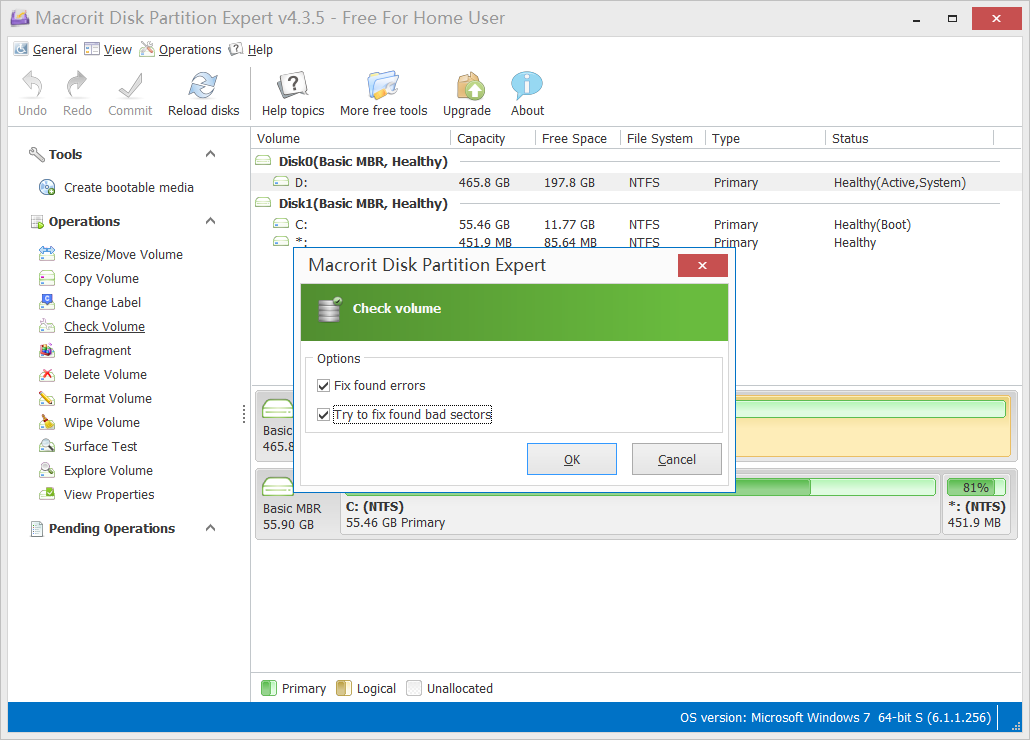Open the About dialog icon
Viewport: 1030px width, 740px height.
click(x=527, y=85)
